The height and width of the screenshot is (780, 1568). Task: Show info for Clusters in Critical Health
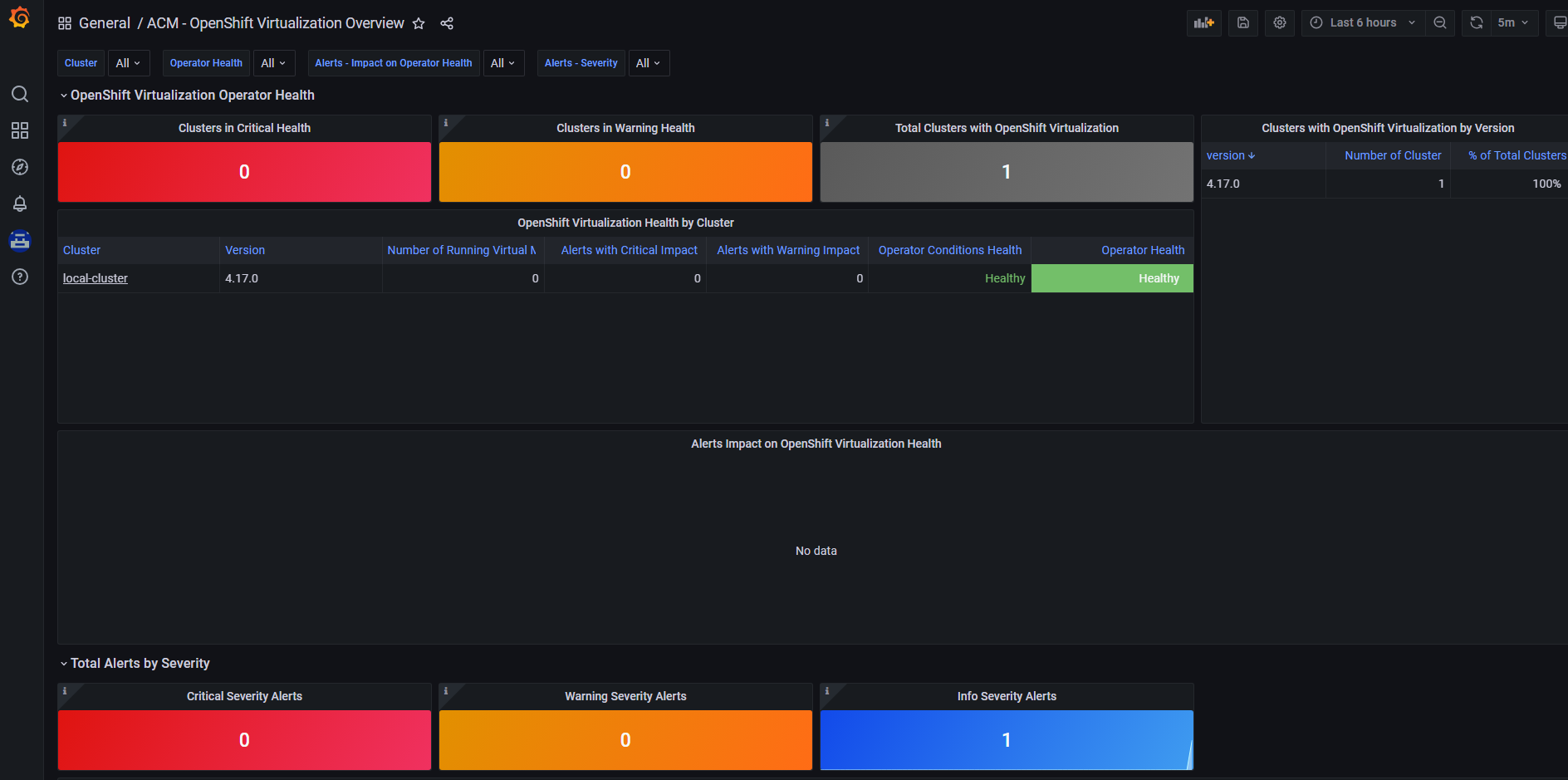tap(65, 123)
